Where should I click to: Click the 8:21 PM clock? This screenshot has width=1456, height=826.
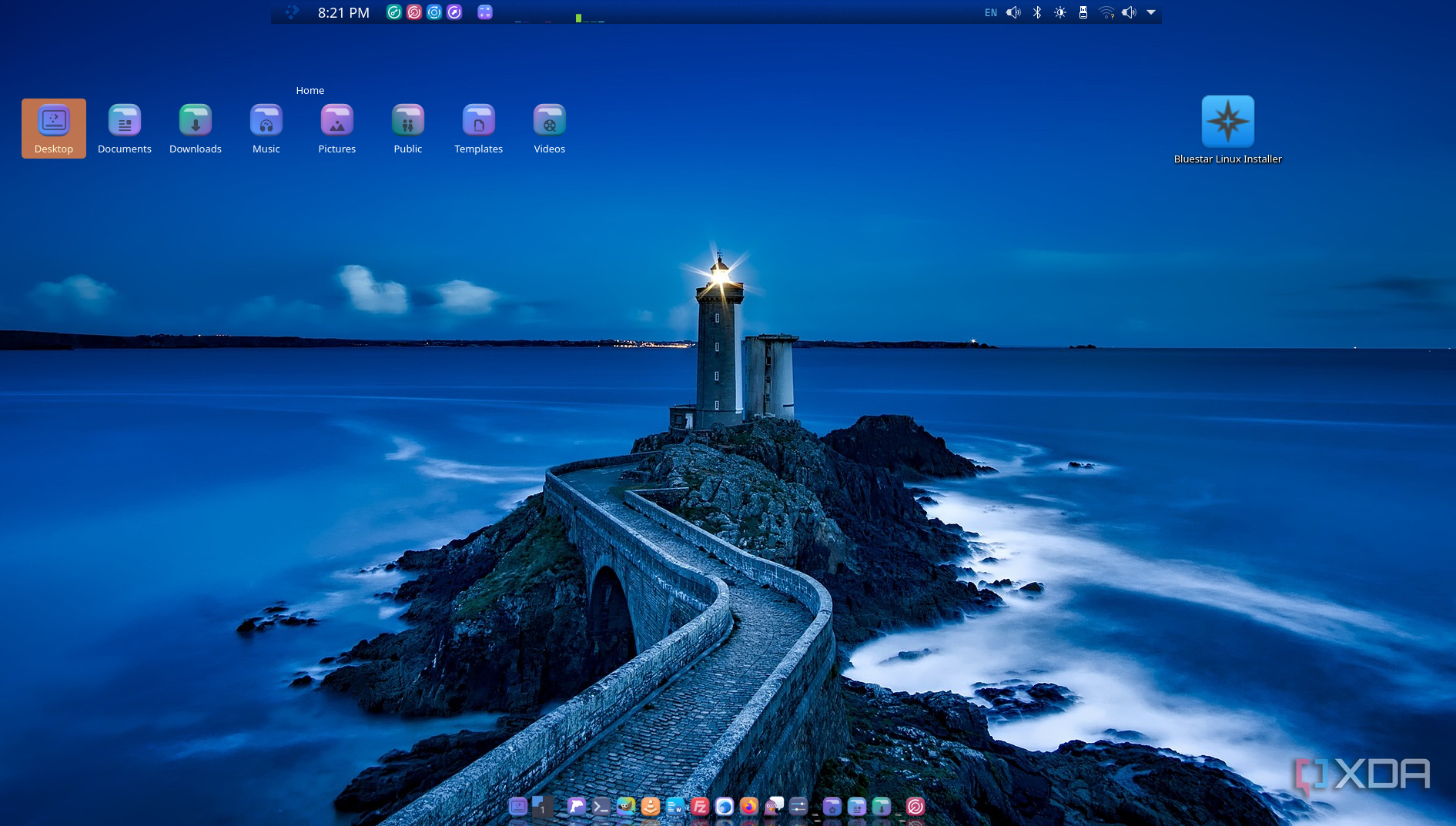[343, 12]
